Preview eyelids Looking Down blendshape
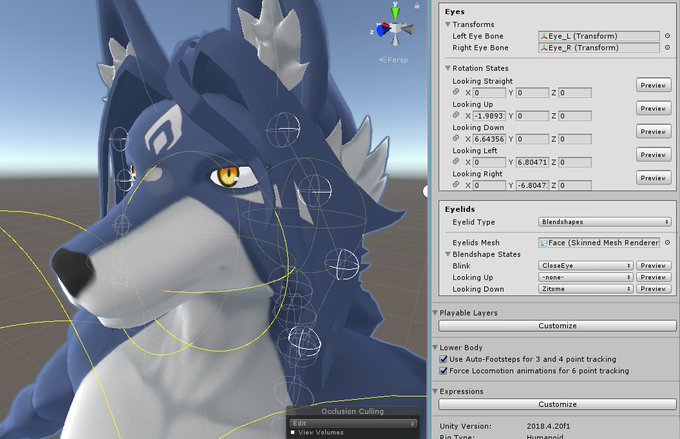The image size is (680, 439). coord(654,289)
